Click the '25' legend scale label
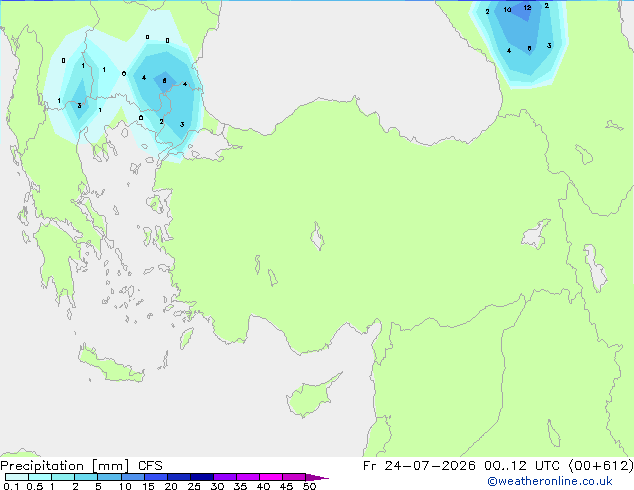The height and width of the screenshot is (490, 634). click(x=194, y=486)
